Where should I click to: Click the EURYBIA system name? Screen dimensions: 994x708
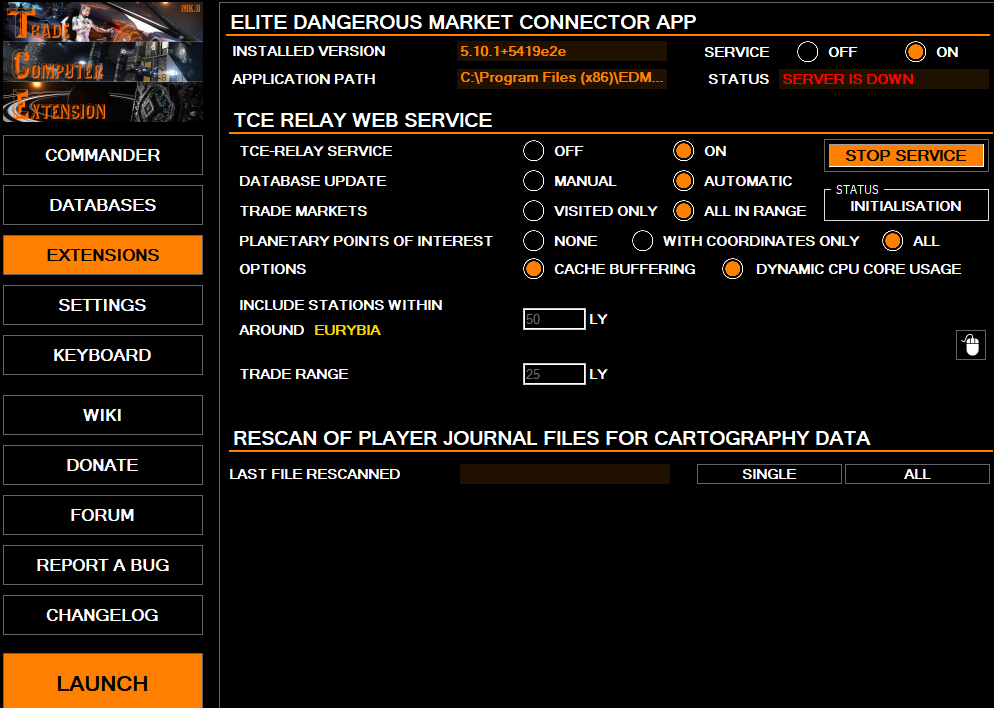coord(347,330)
